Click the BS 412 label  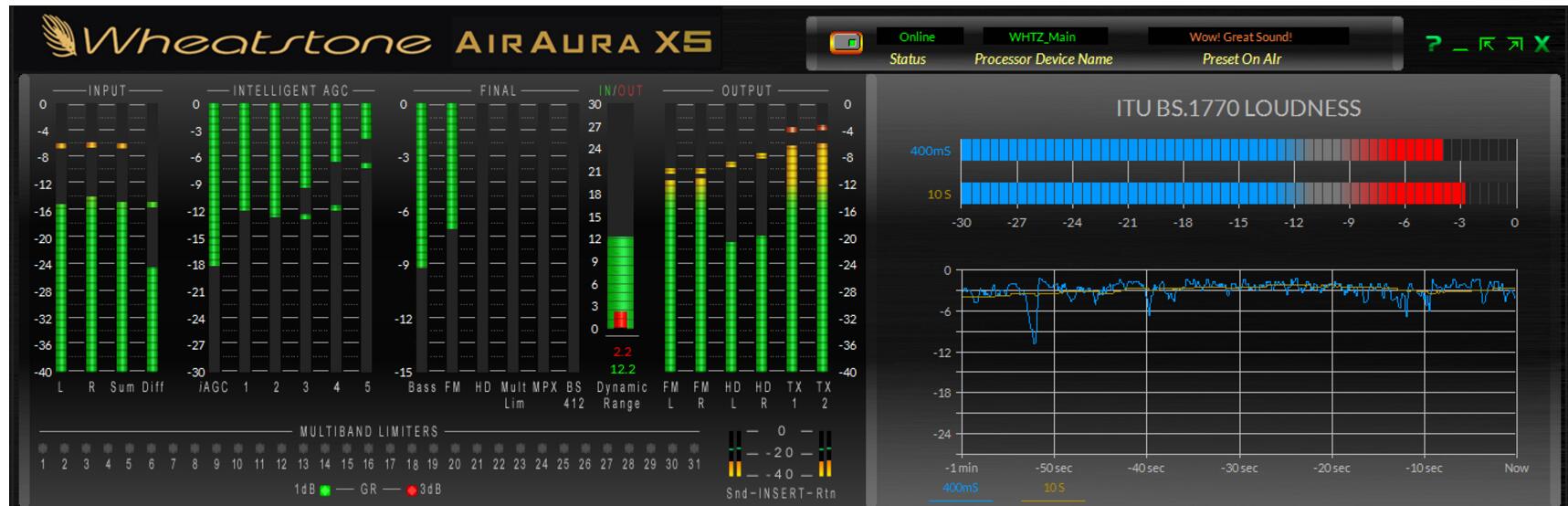coord(574,395)
